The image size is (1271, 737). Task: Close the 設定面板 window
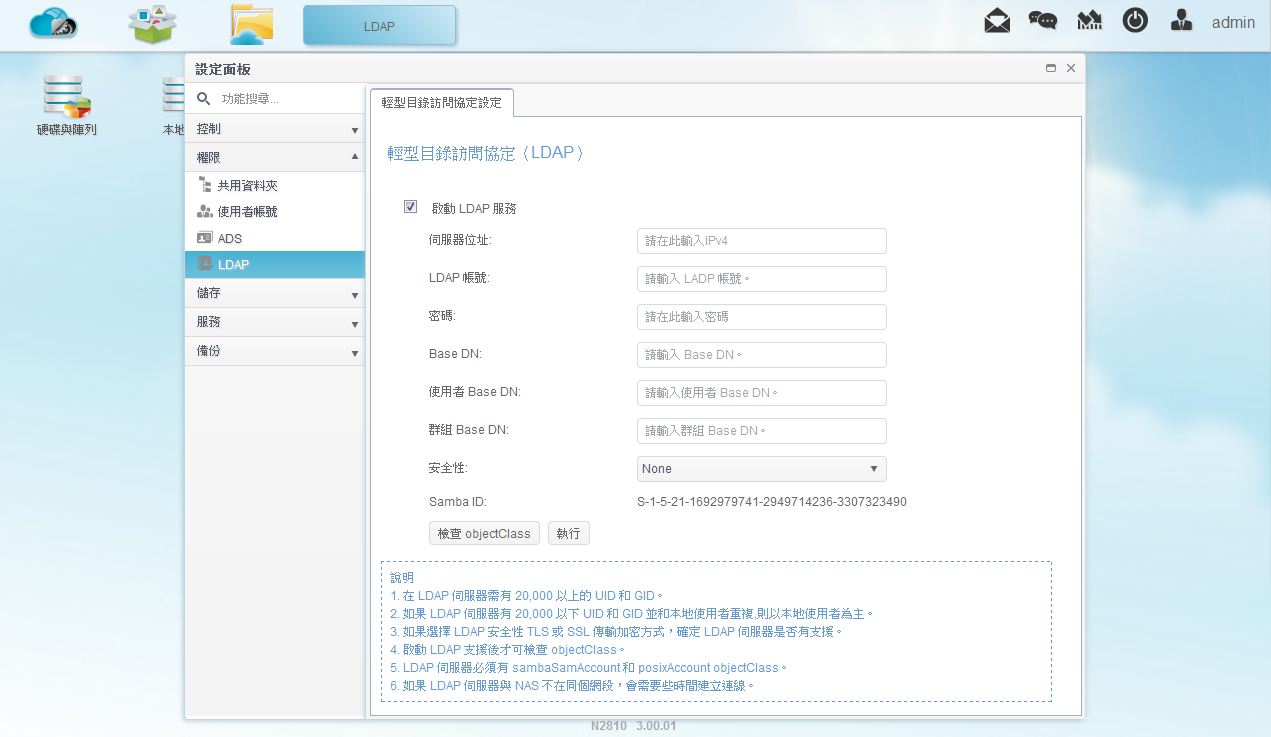coord(1071,68)
